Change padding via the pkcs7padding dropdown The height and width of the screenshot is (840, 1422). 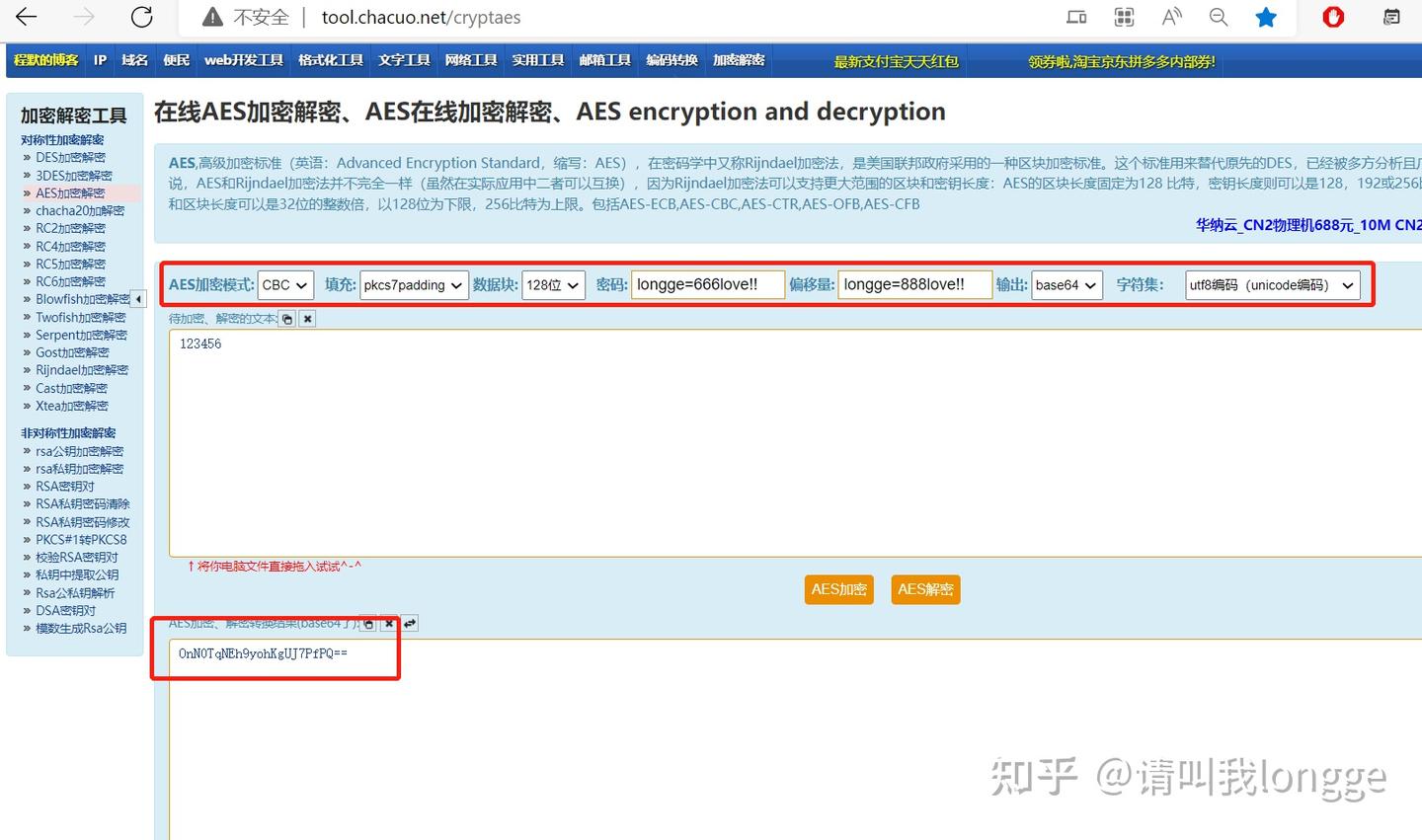click(414, 285)
